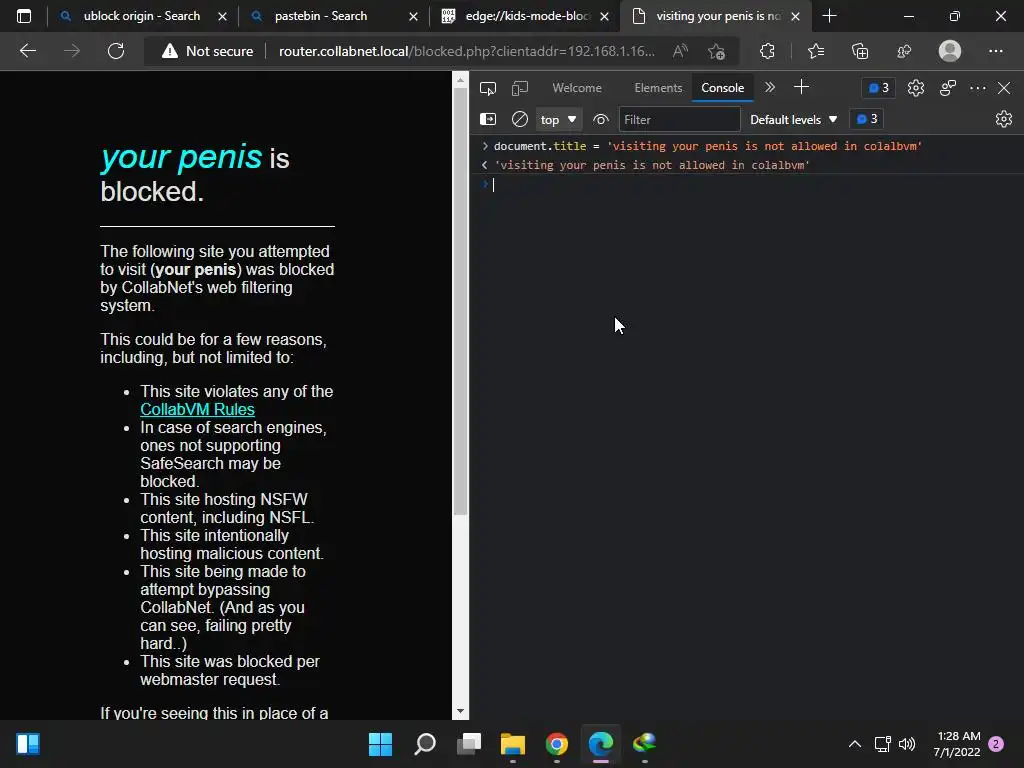The width and height of the screenshot is (1024, 768).
Task: Open the volume speaker tray icon
Action: pyautogui.click(x=907, y=744)
